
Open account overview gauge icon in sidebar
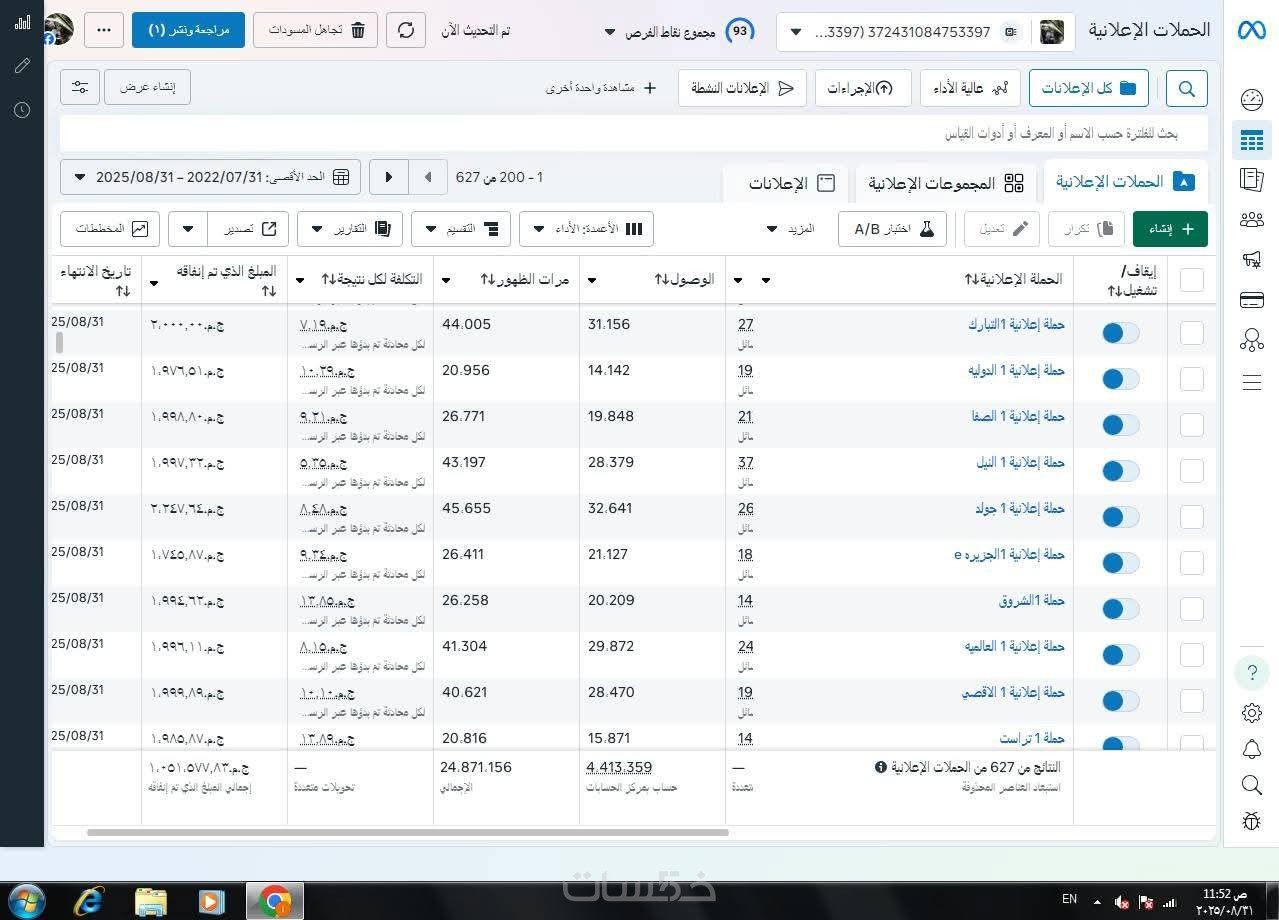(1251, 99)
